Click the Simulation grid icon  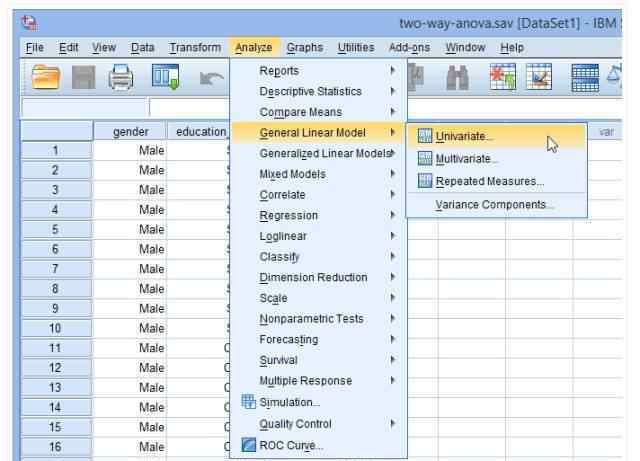[x=248, y=402]
